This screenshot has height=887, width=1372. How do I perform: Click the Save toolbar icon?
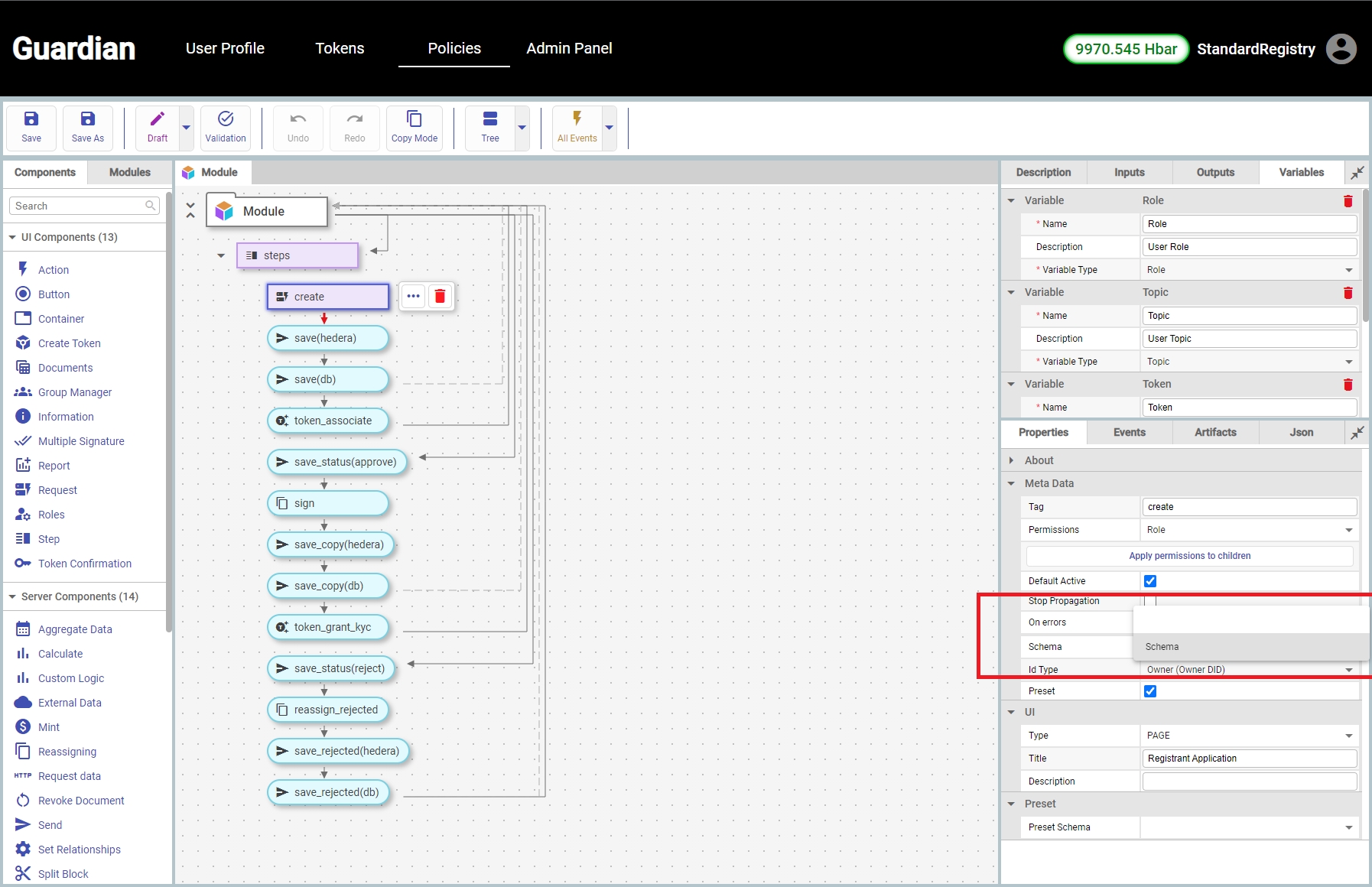[x=31, y=127]
